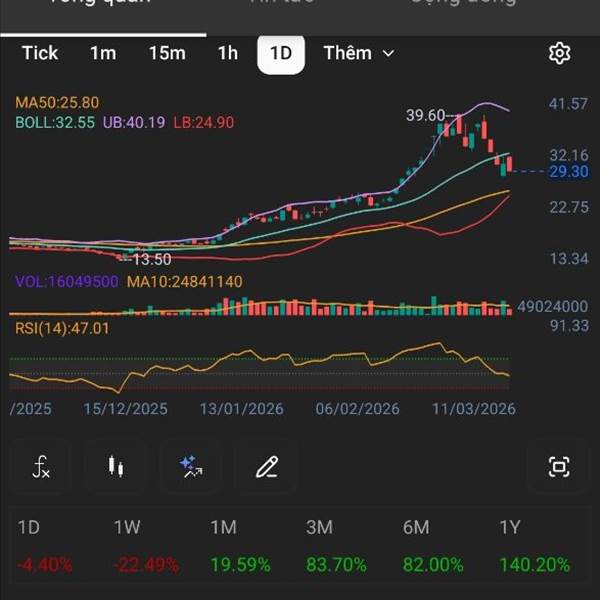Open the AI prediction sparkle icon
Viewport: 600px width, 600px height.
point(191,467)
